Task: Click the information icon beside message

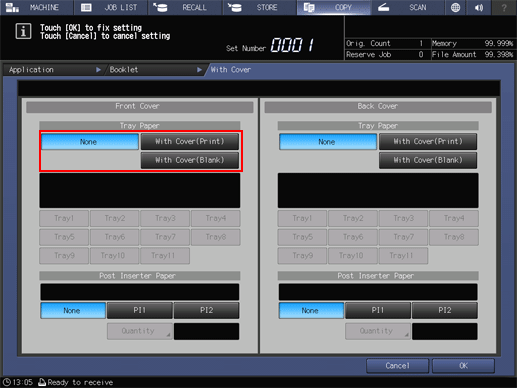Action: tap(23, 32)
